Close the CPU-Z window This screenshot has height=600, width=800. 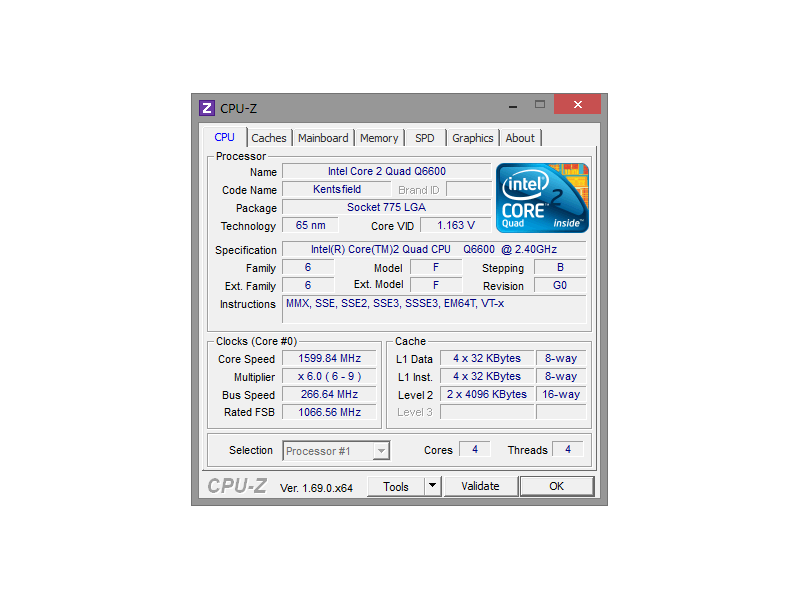(577, 104)
